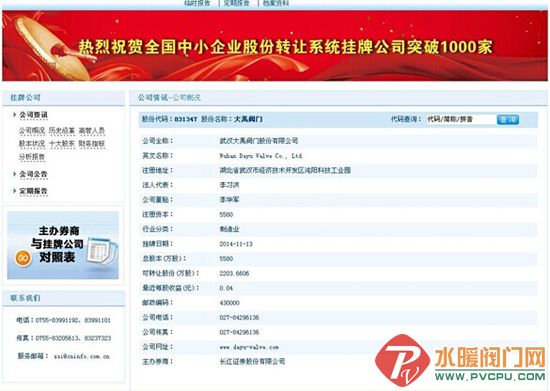Open the 历史档案 link in sidebar
This screenshot has height=391, width=550.
(x=62, y=130)
